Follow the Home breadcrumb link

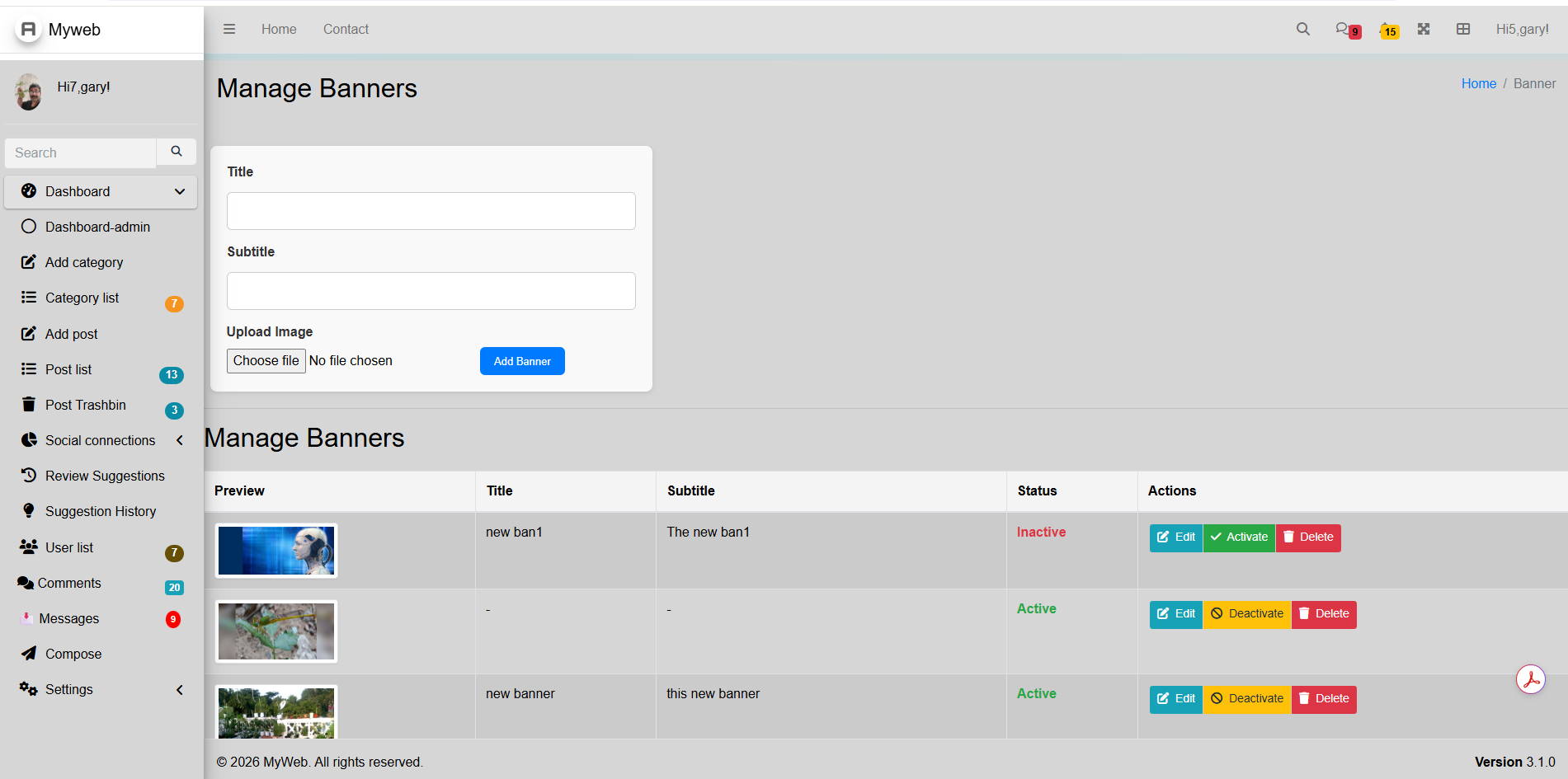coord(1478,83)
